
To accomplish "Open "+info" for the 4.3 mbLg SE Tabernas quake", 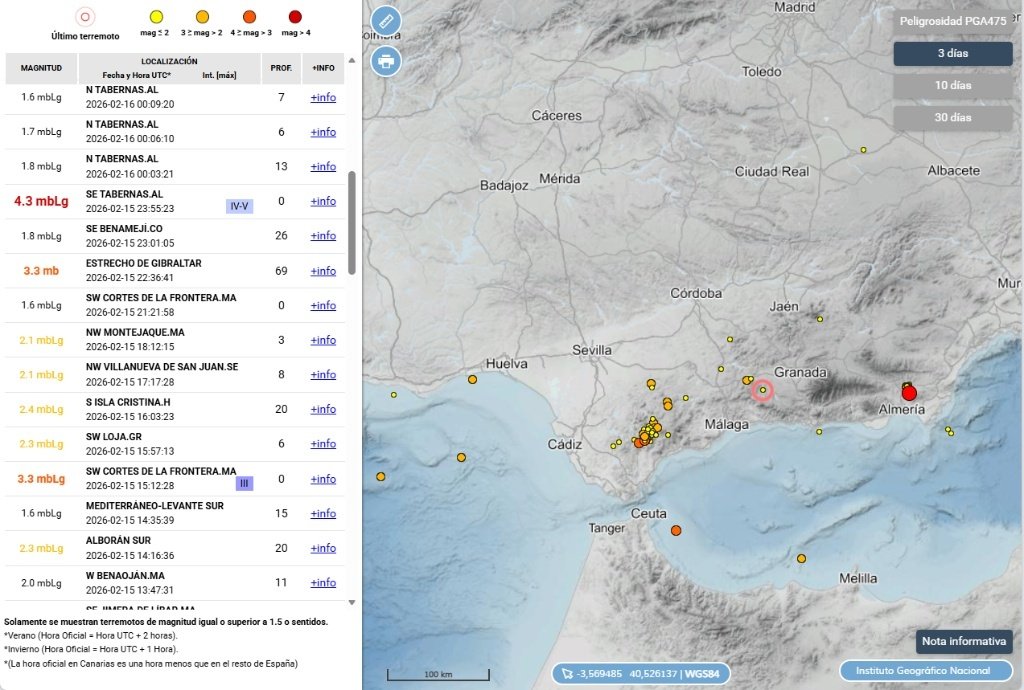I will [x=322, y=201].
